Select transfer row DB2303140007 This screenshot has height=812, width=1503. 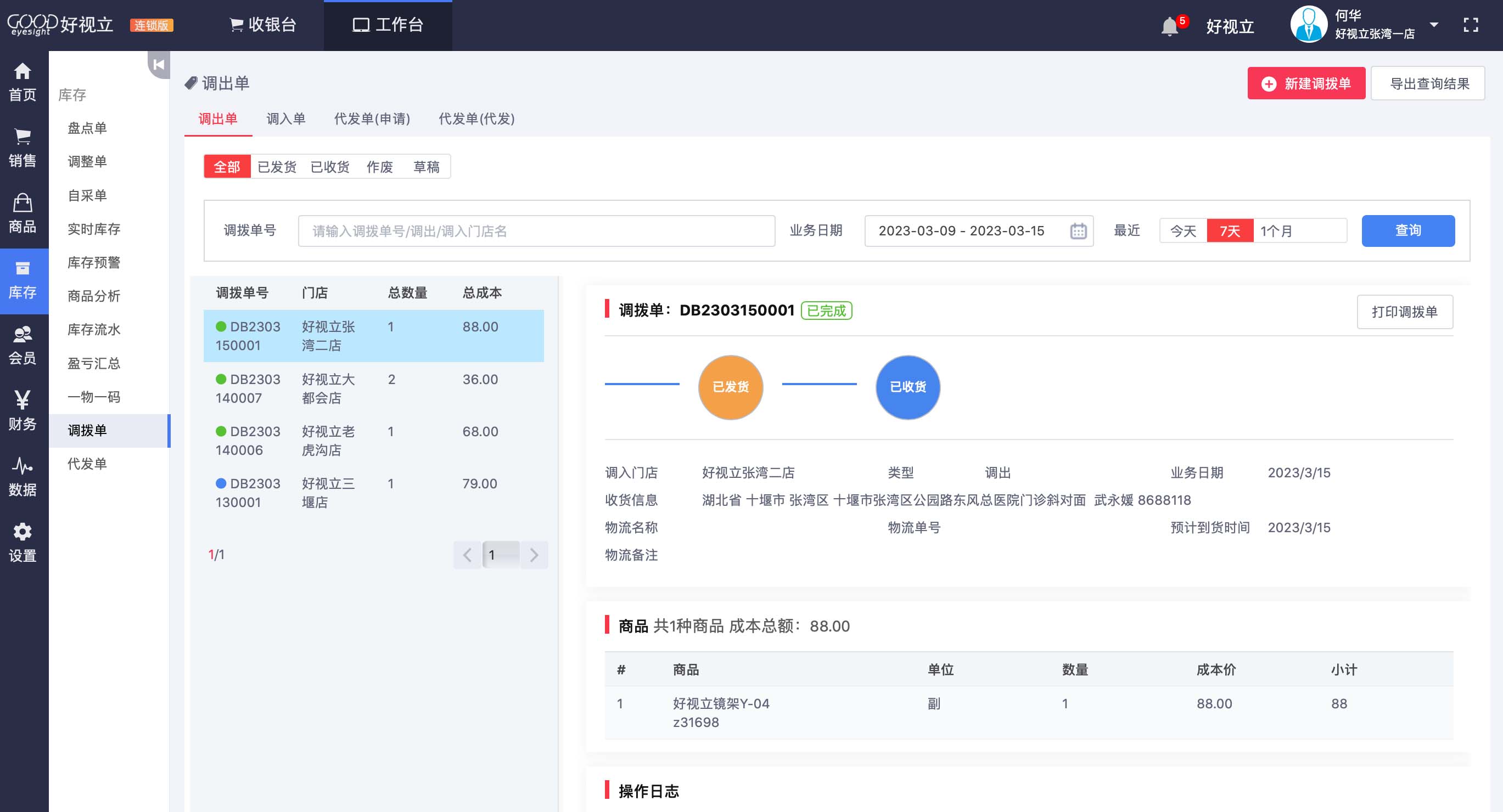click(x=373, y=388)
